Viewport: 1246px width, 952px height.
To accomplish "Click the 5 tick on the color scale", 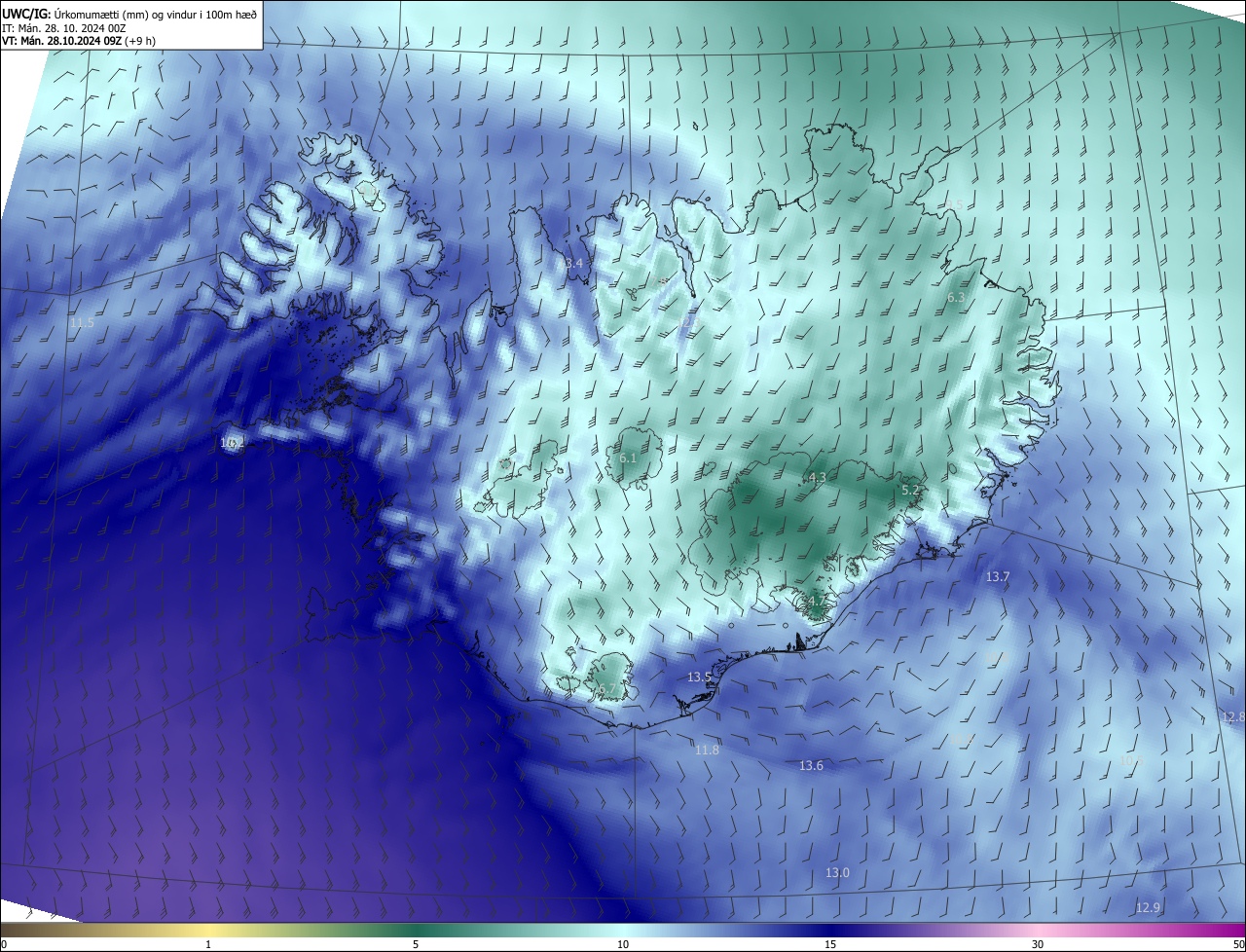I will [416, 945].
